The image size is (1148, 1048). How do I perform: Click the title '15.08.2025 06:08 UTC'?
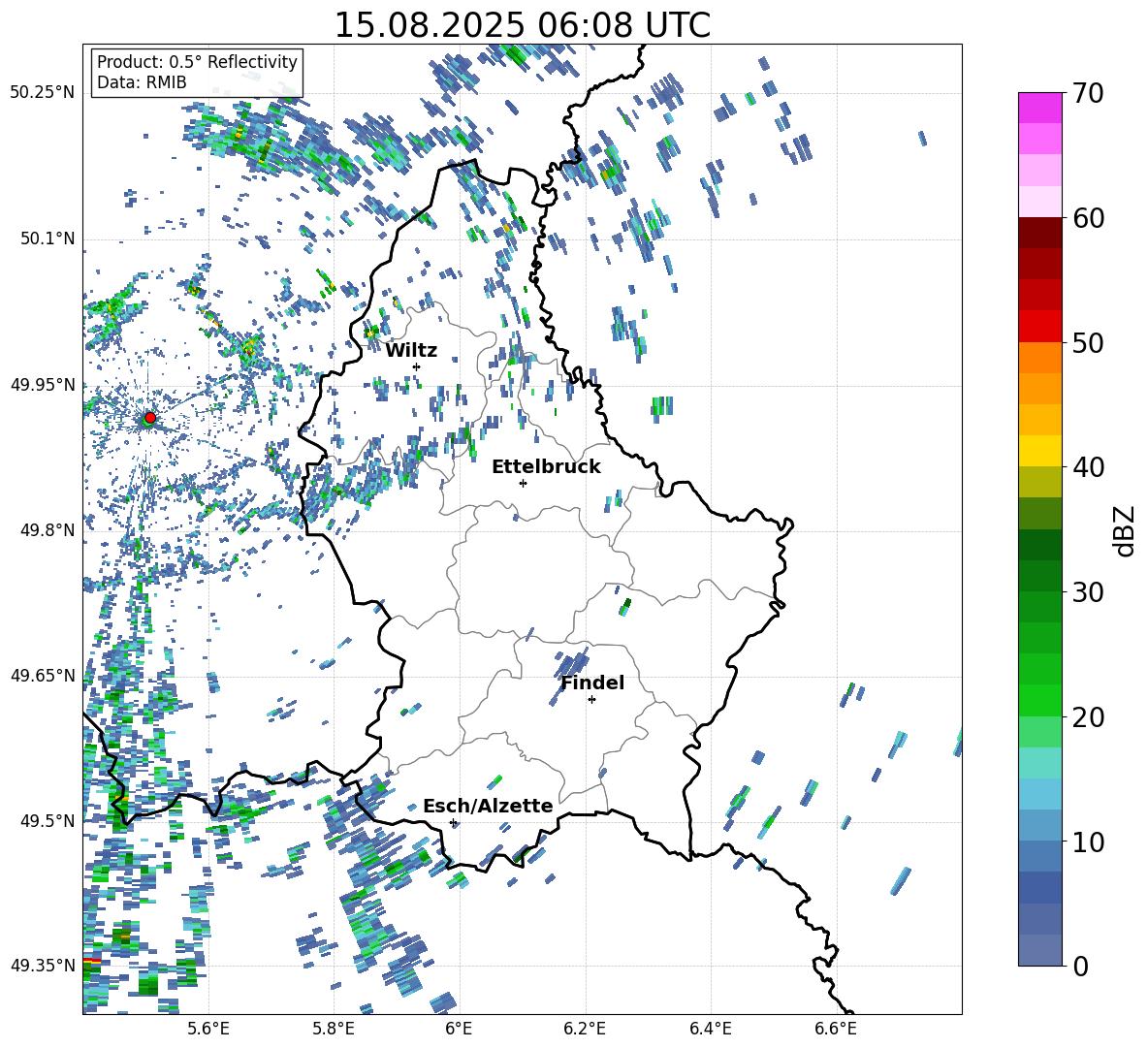tap(522, 25)
